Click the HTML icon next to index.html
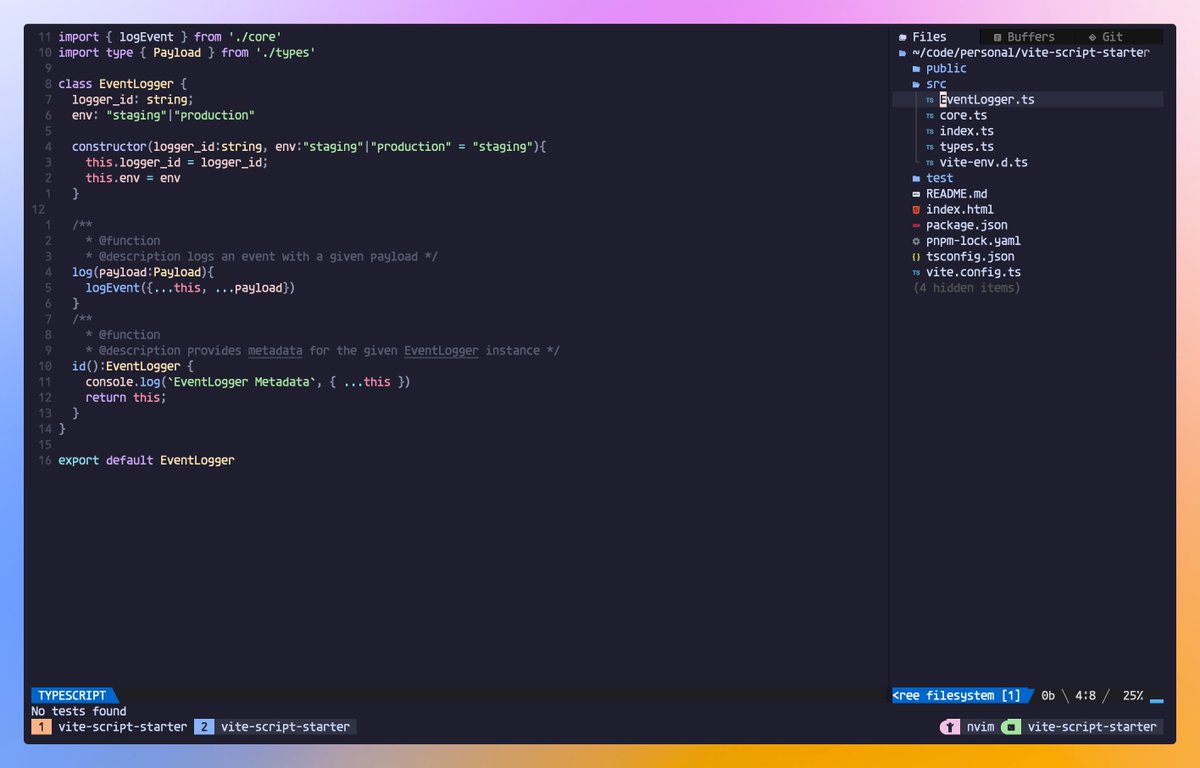This screenshot has width=1200, height=768. tap(915, 209)
